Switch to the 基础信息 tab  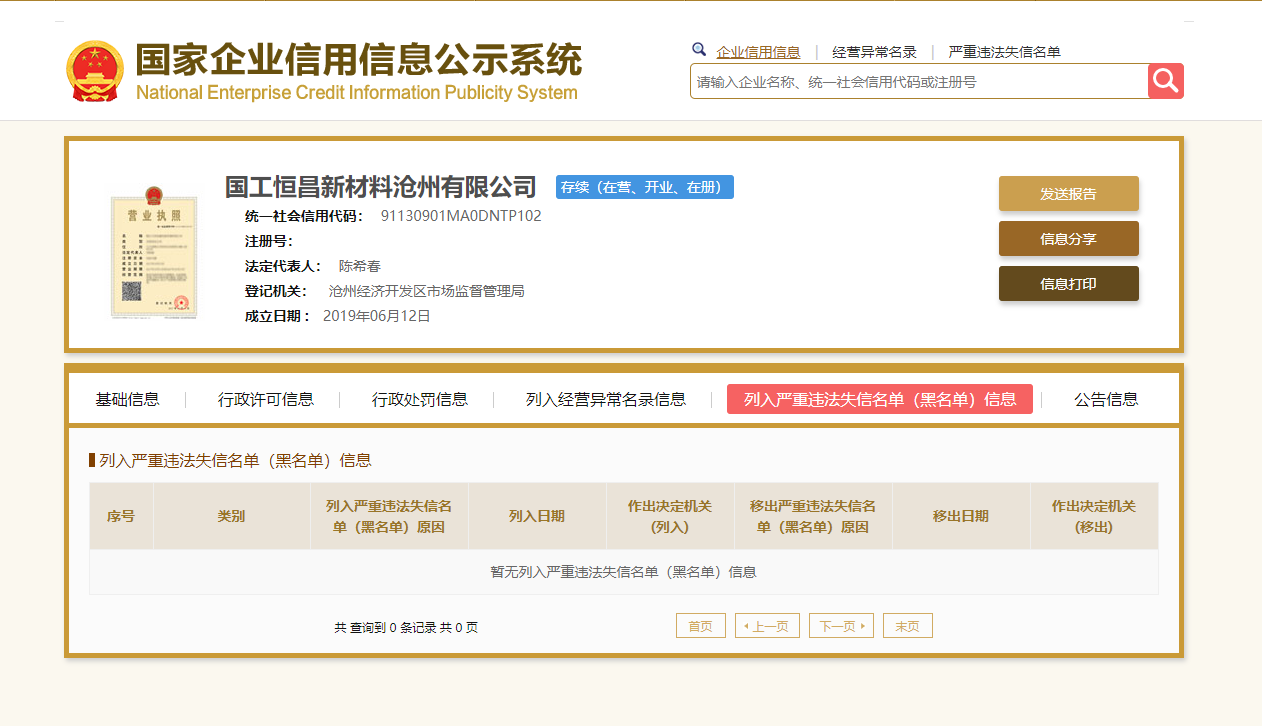point(127,399)
